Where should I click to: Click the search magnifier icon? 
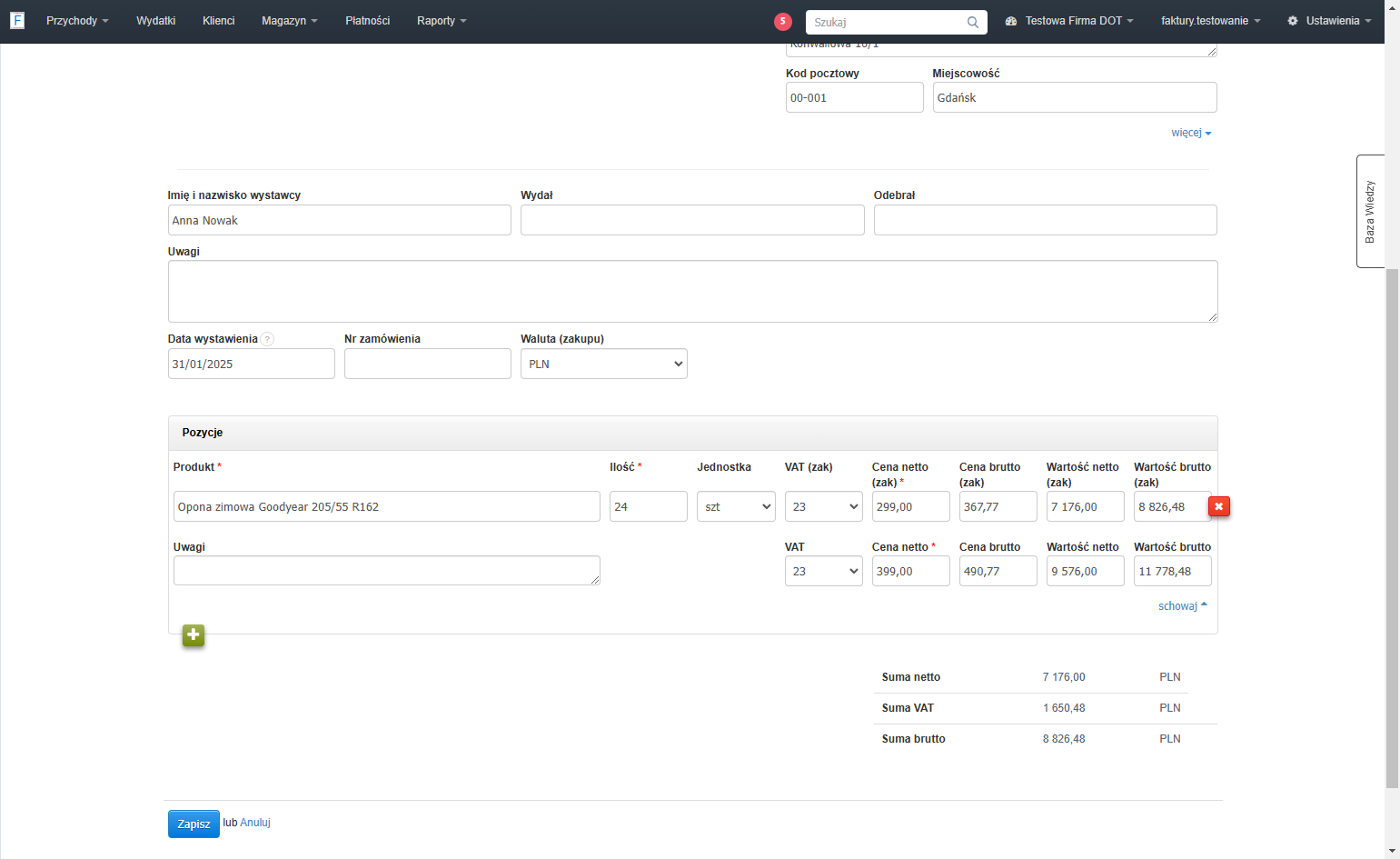[972, 22]
